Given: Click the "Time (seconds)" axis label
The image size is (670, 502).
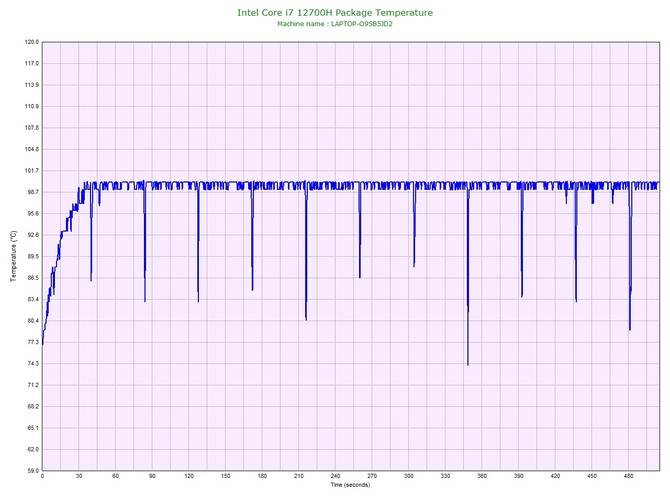Looking at the screenshot, I should [x=350, y=485].
